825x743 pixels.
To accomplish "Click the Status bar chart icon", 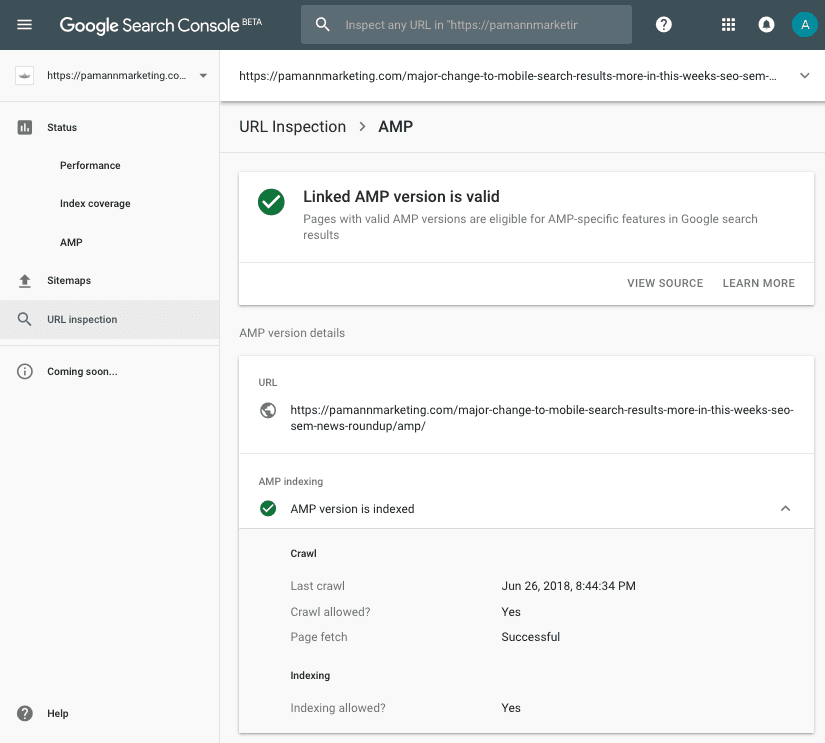I will click(x=25, y=127).
